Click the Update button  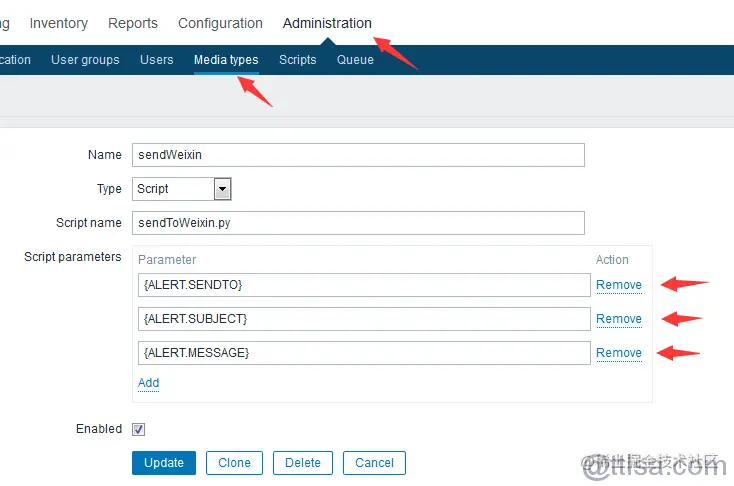click(x=164, y=463)
